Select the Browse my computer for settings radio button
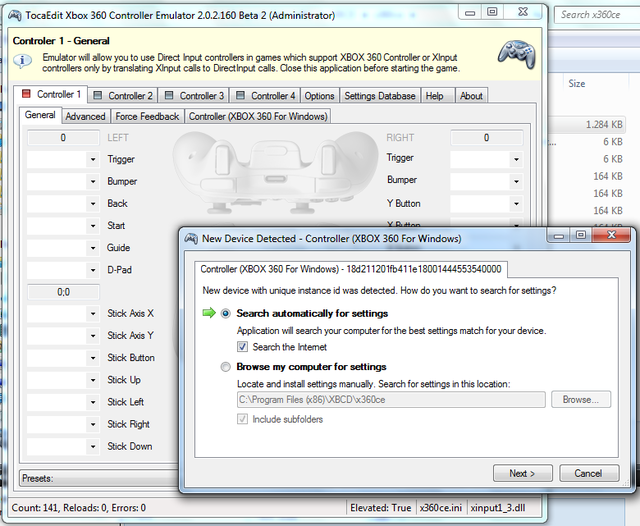Screen dimensions: 640x526 [225, 367]
